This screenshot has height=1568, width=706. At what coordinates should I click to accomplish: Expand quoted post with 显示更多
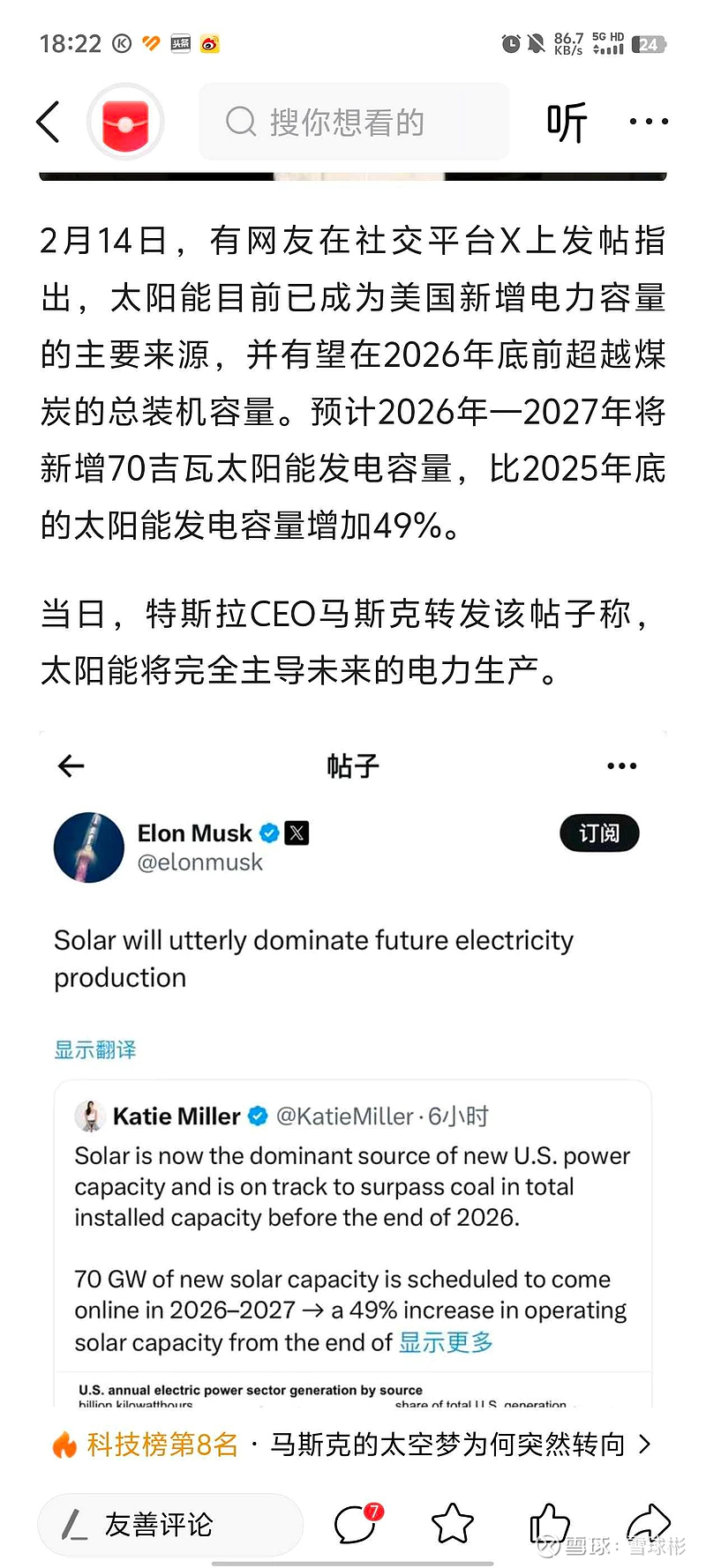pos(446,1342)
